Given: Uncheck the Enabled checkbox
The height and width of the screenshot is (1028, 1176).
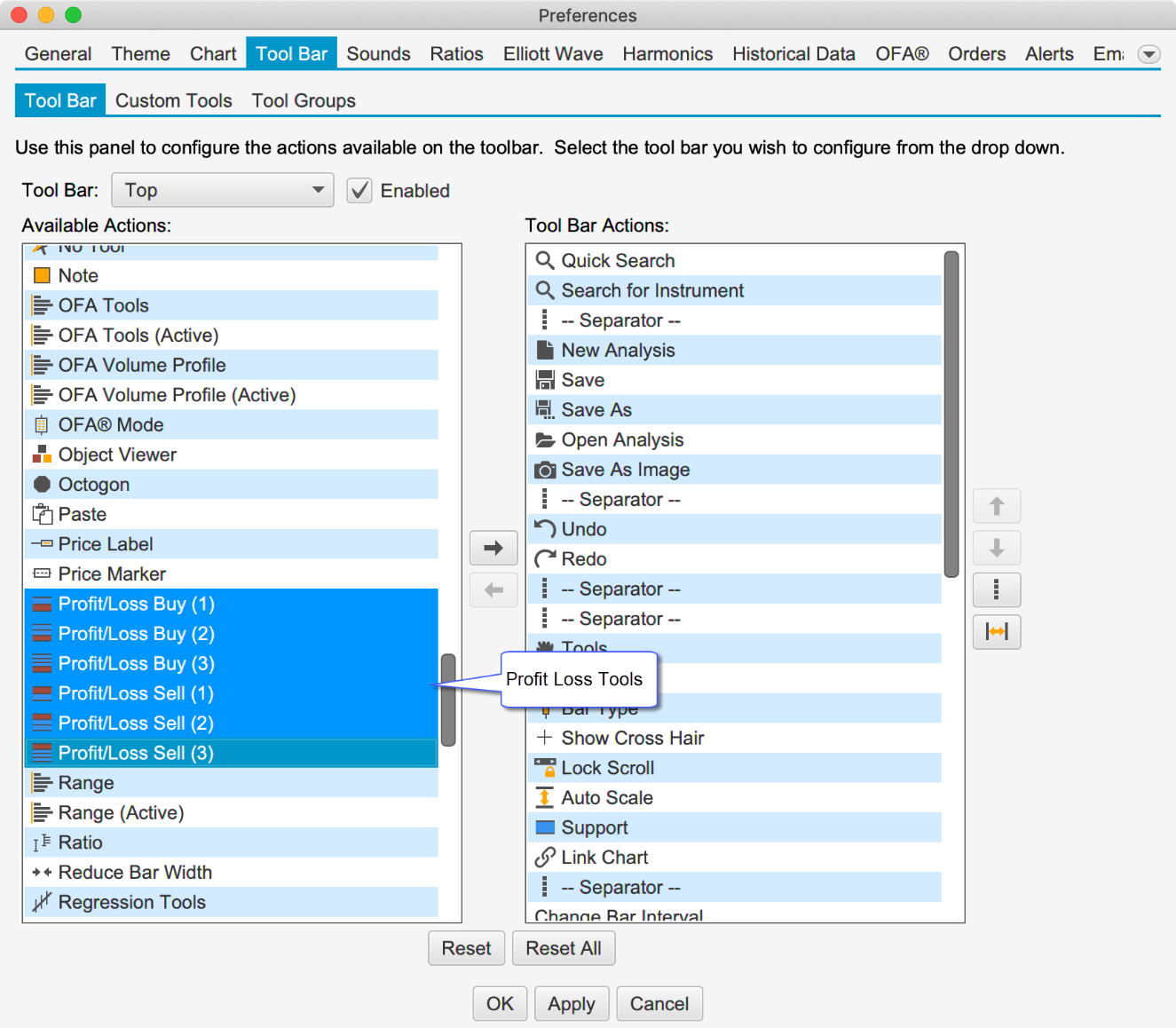Looking at the screenshot, I should tap(359, 191).
